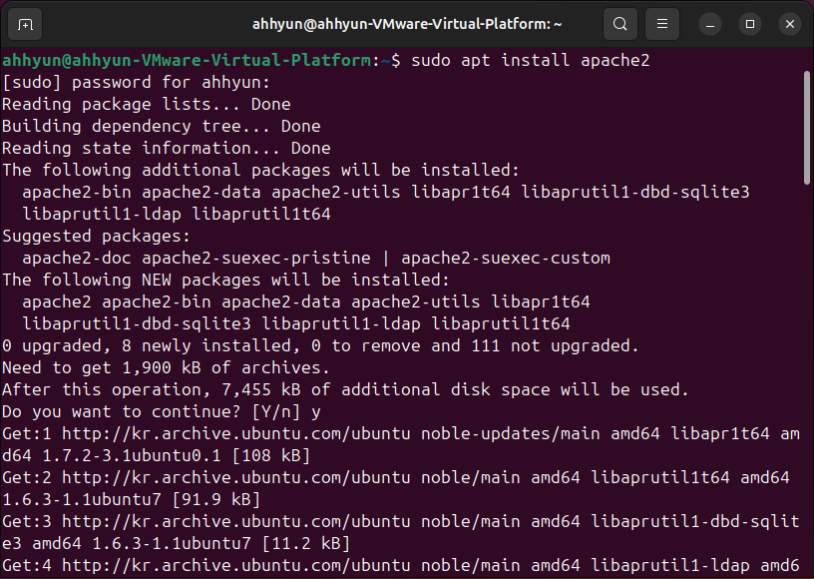Screen dimensions: 814x579
Task: Click the 'Get:4' download line URL
Action: click(236, 565)
